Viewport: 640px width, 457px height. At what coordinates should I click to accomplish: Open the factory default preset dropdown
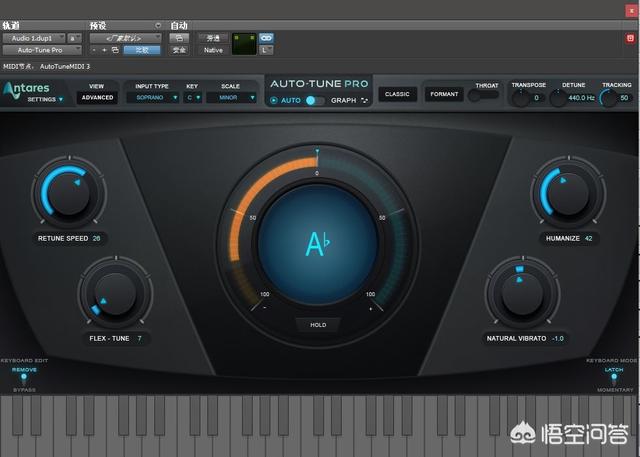pos(125,38)
